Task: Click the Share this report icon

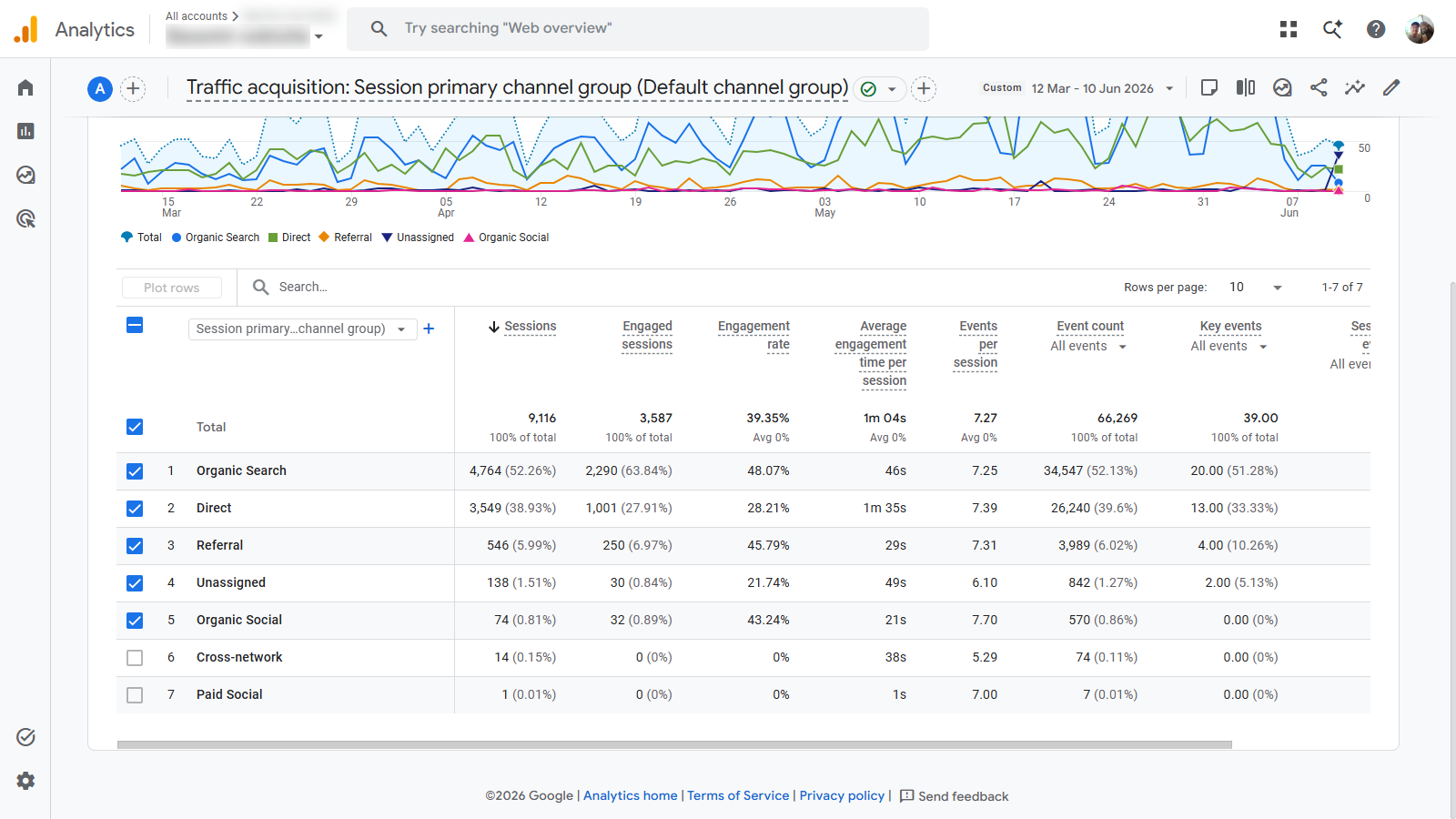Action: point(1319,87)
